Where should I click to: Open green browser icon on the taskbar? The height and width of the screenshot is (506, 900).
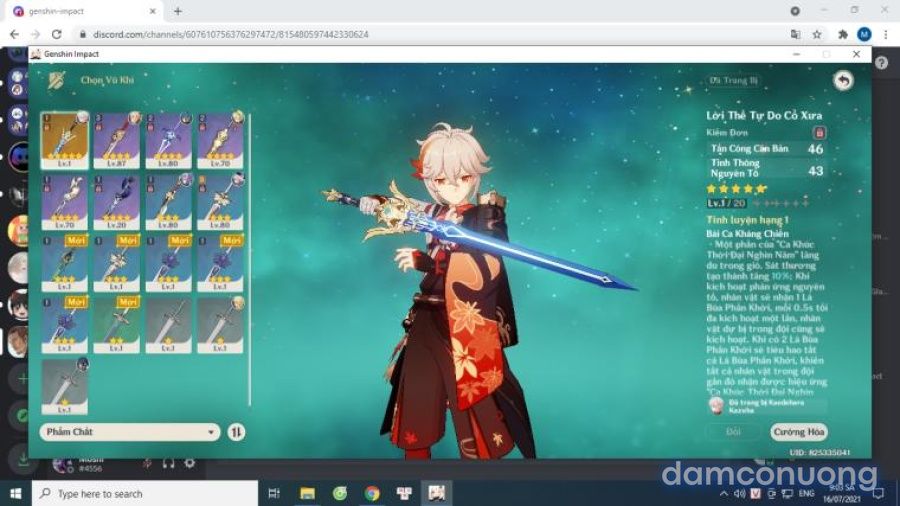pyautogui.click(x=340, y=493)
